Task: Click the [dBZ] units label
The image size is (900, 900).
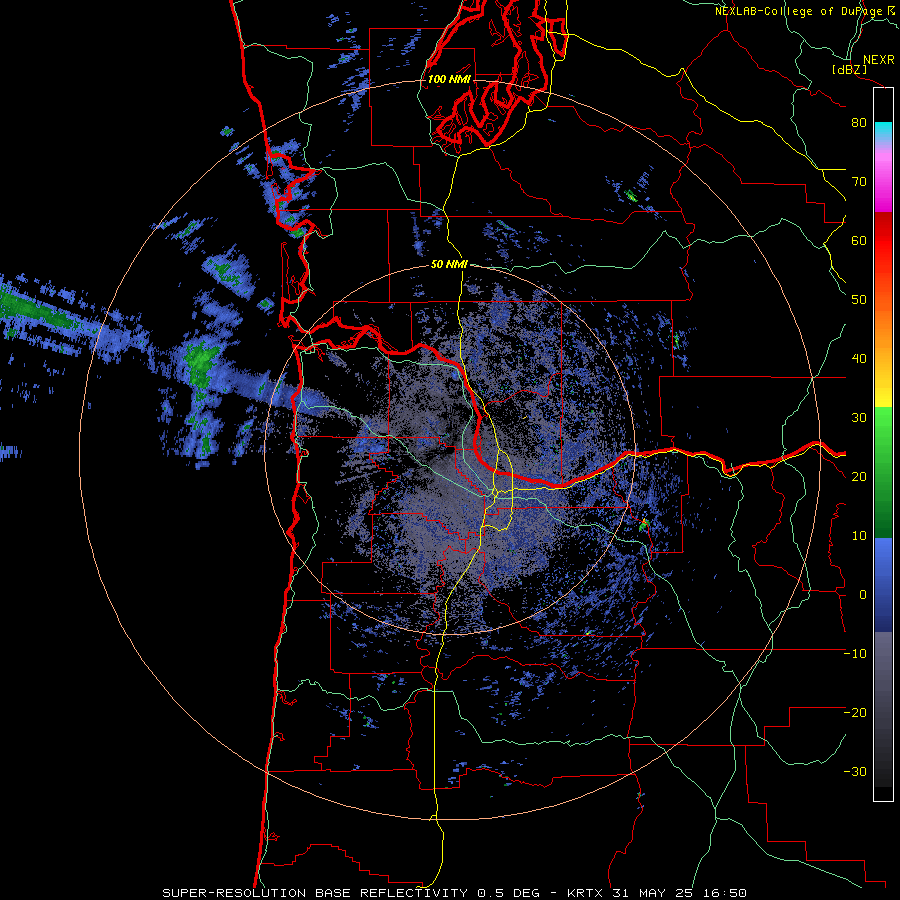Action: (x=849, y=69)
